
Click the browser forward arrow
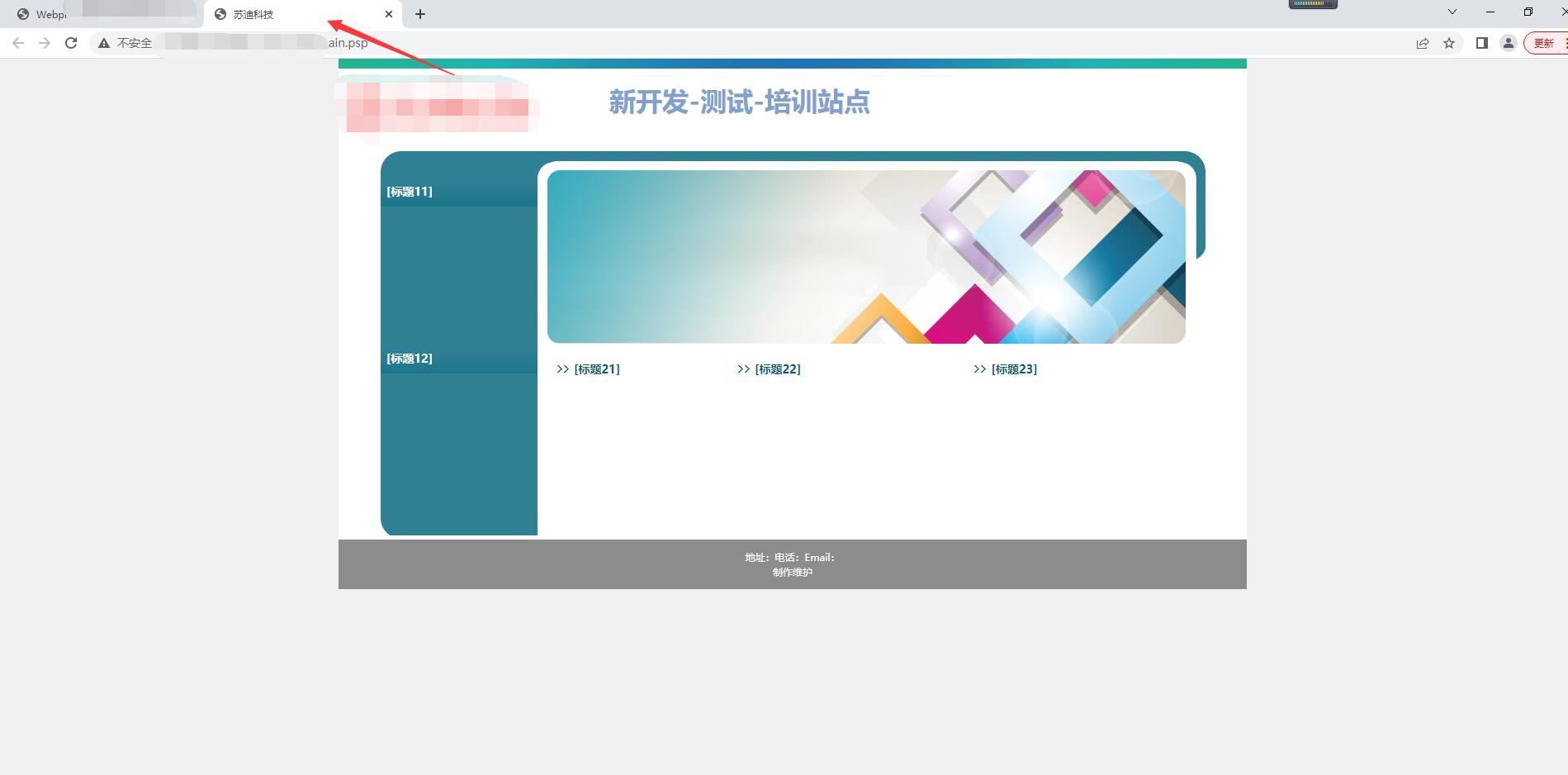45,43
